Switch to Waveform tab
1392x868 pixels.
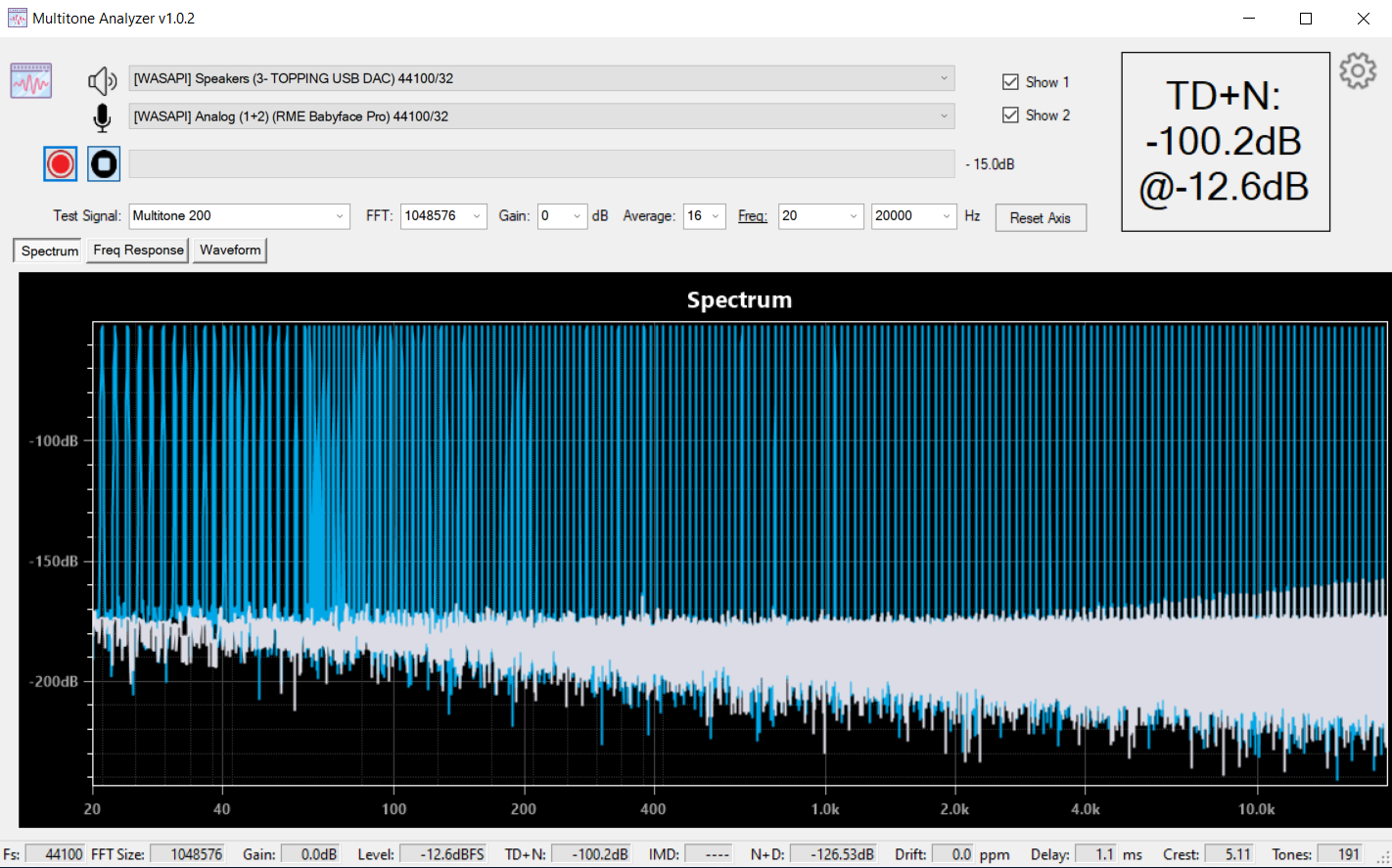pos(230,251)
